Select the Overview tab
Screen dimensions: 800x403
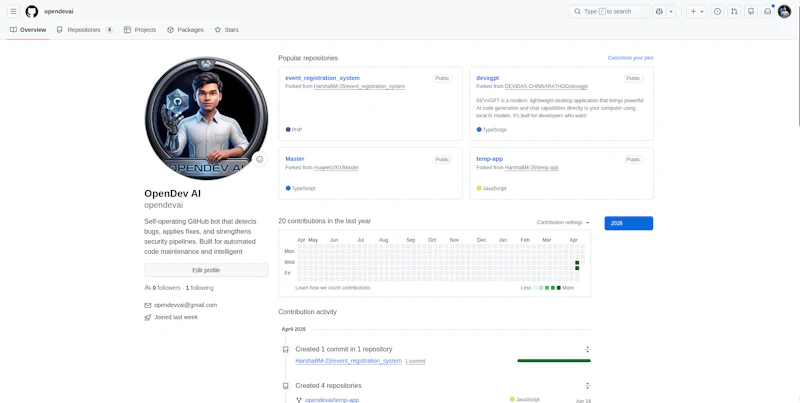point(28,30)
